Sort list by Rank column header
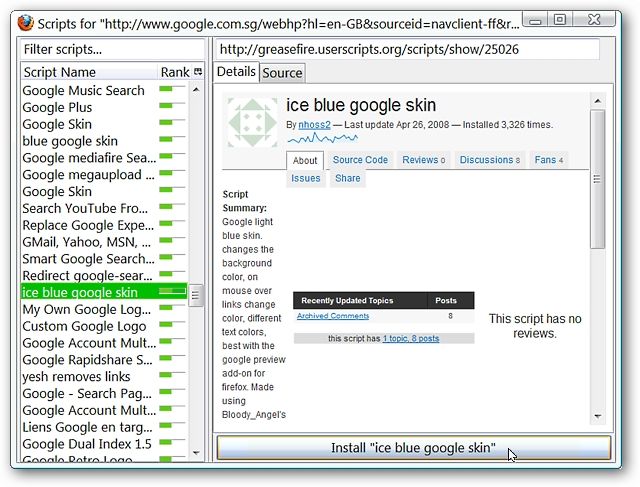Image resolution: width=640 pixels, height=487 pixels. tap(175, 72)
